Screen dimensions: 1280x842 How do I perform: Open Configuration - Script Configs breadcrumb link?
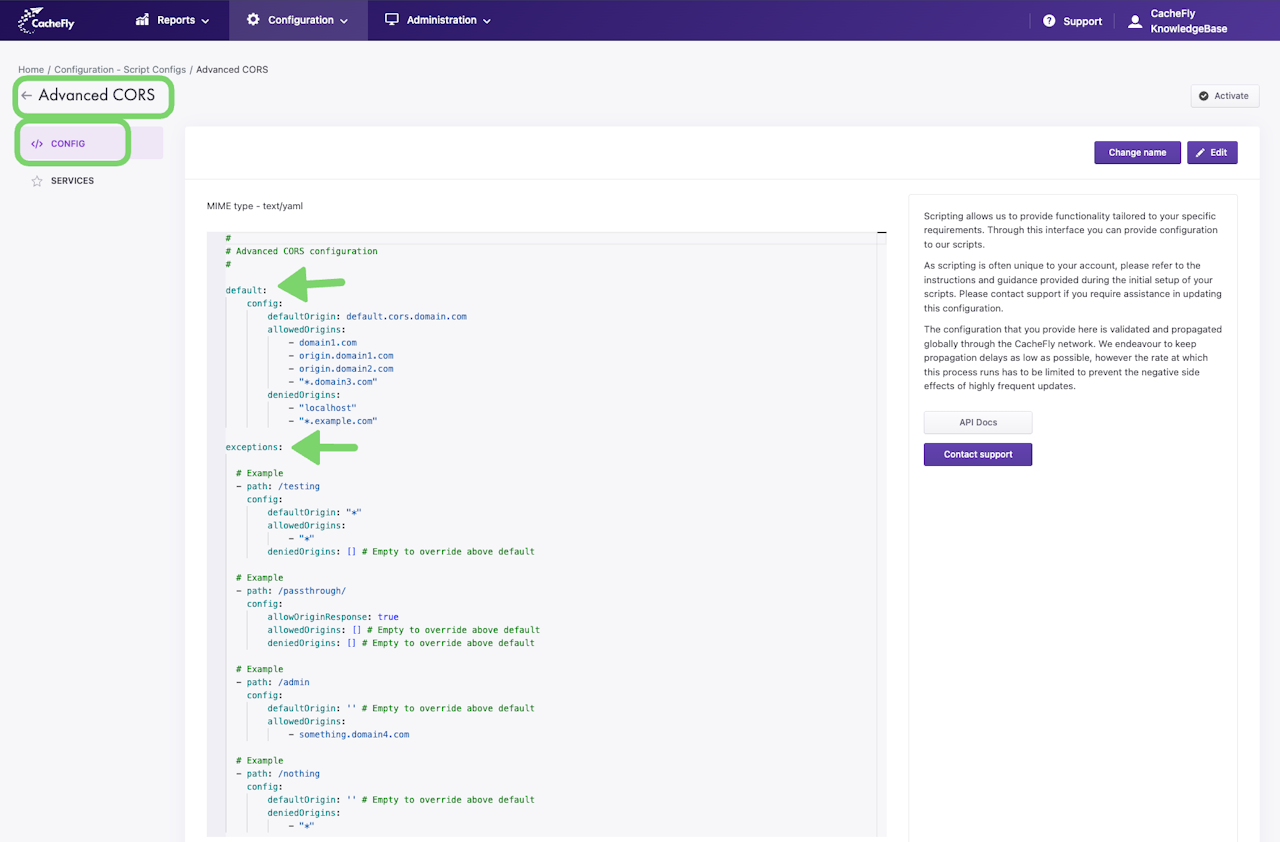pyautogui.click(x=120, y=70)
